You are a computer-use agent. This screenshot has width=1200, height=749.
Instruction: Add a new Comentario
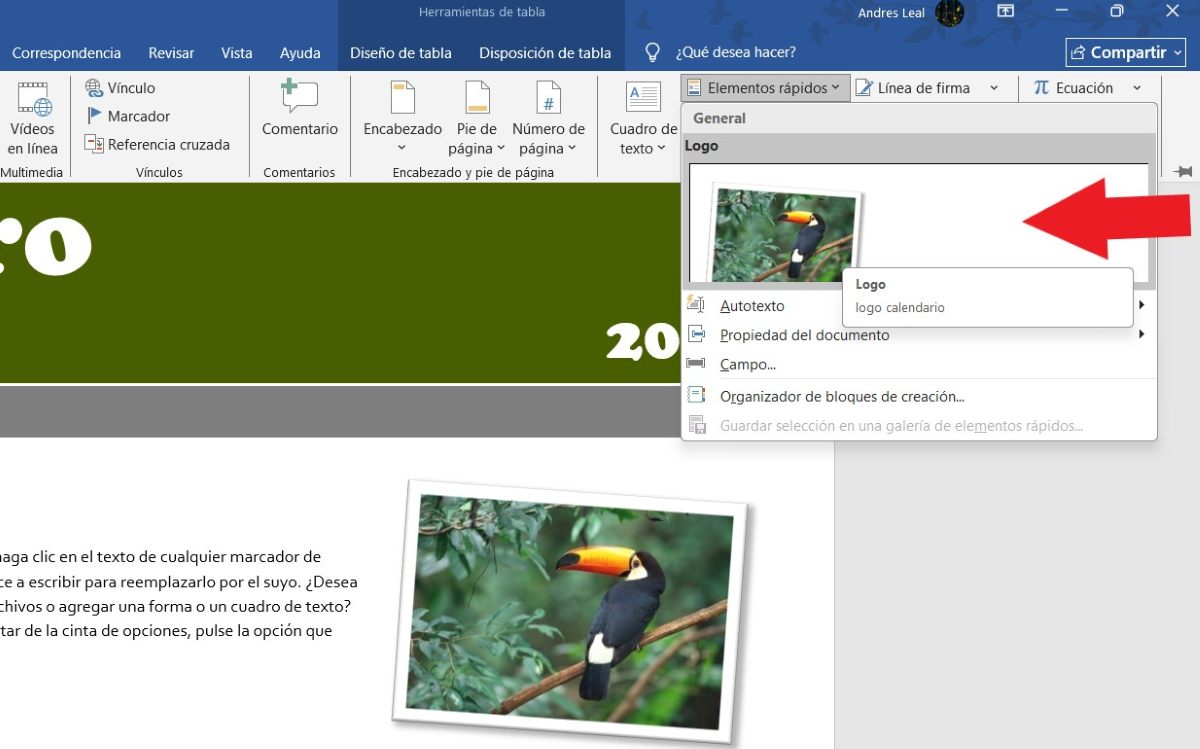coord(300,110)
